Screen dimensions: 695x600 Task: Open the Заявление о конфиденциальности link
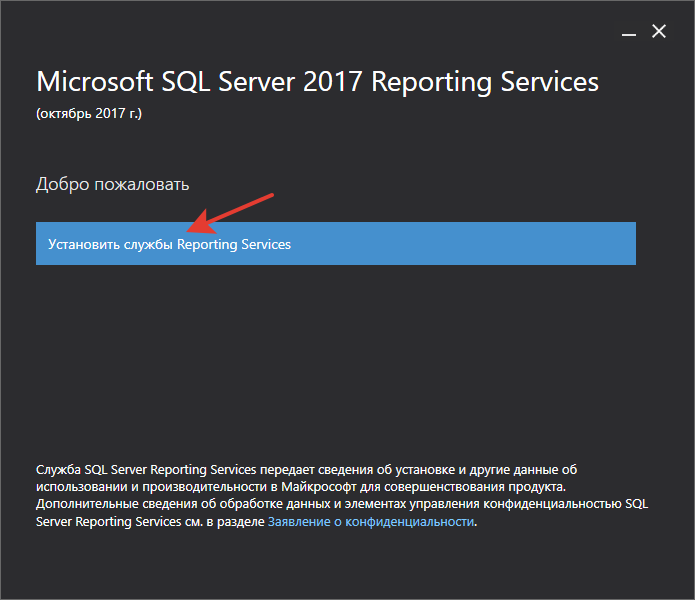[x=371, y=522]
